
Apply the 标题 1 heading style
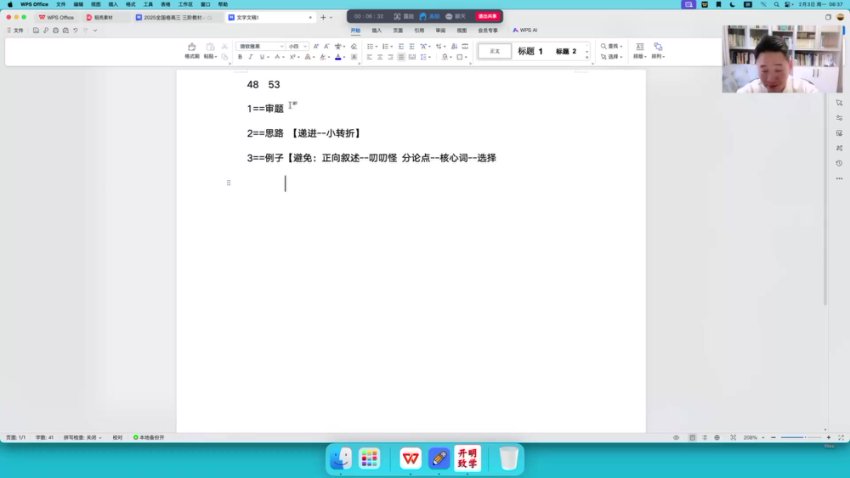click(x=530, y=51)
